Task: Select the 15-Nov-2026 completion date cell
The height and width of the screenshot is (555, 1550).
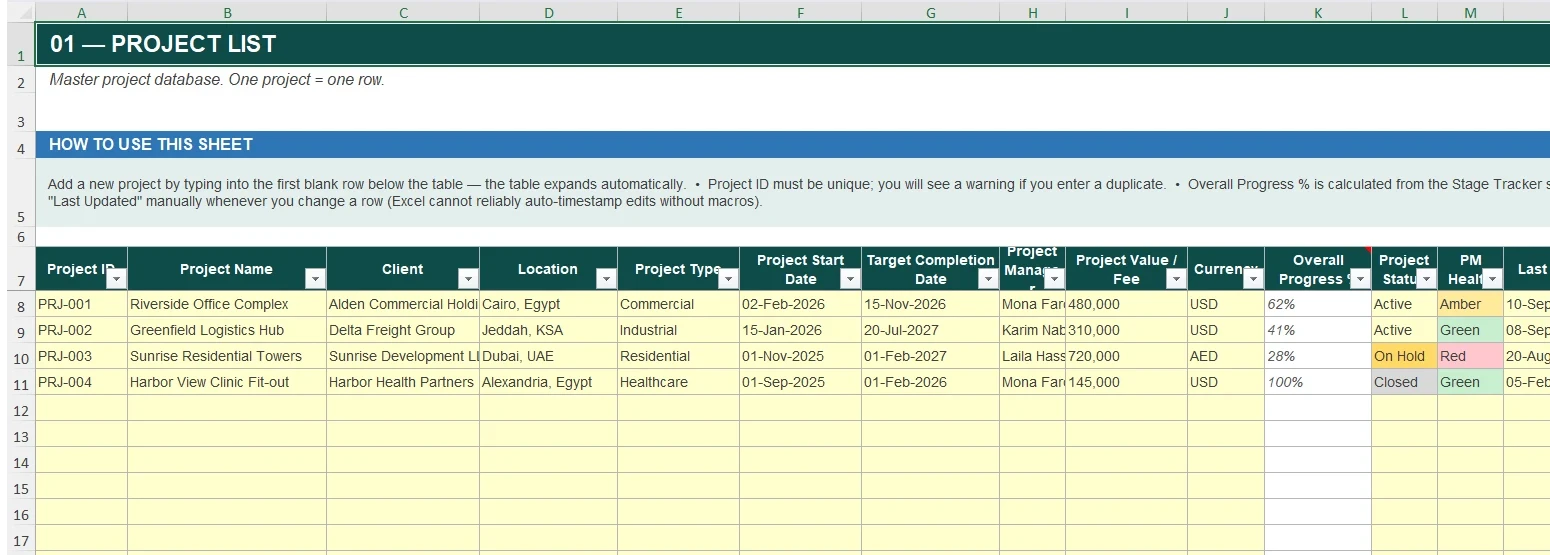Action: [x=930, y=304]
